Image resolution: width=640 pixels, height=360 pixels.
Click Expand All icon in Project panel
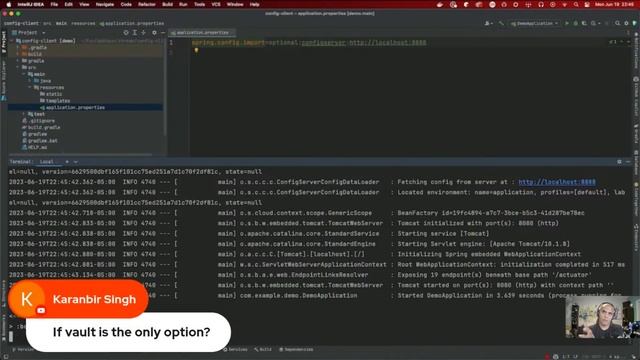point(135,33)
